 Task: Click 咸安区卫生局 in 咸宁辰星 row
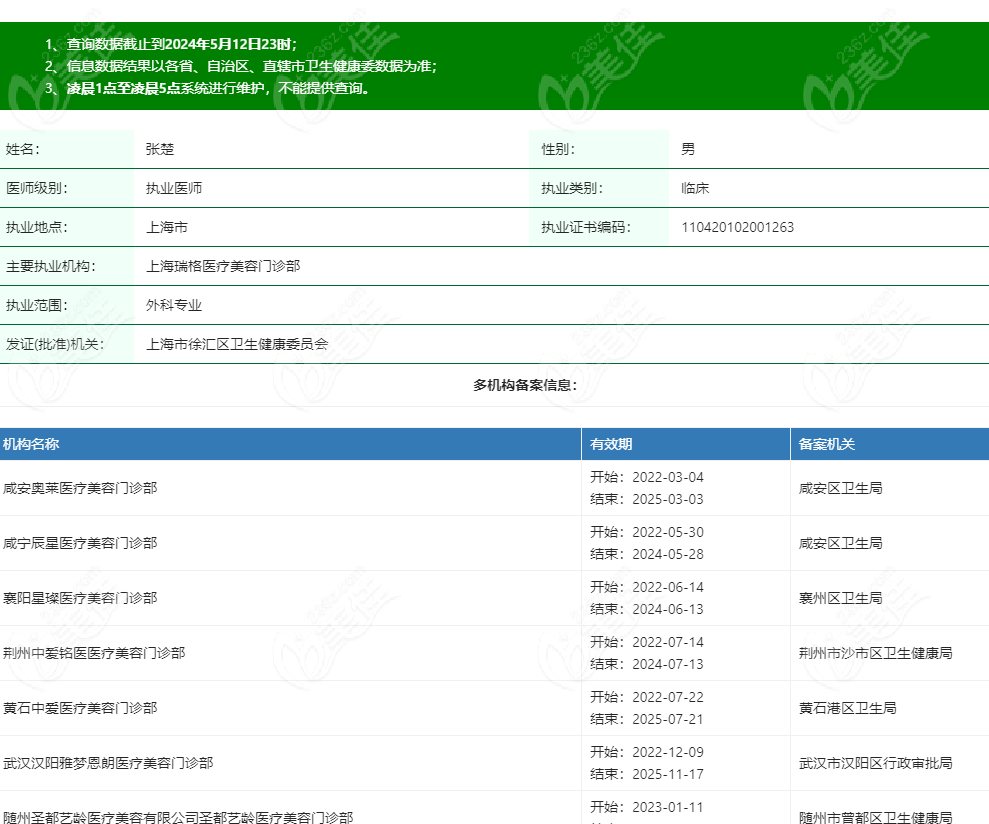point(840,543)
